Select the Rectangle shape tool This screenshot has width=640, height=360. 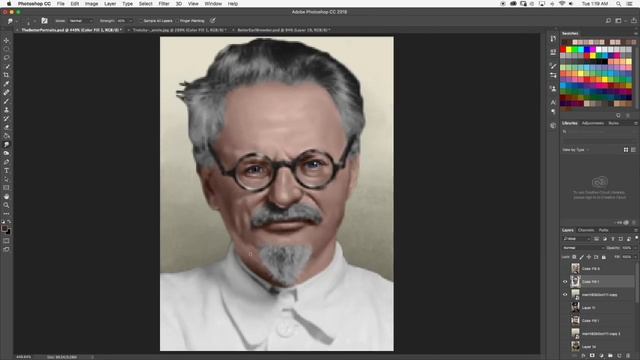(6, 188)
